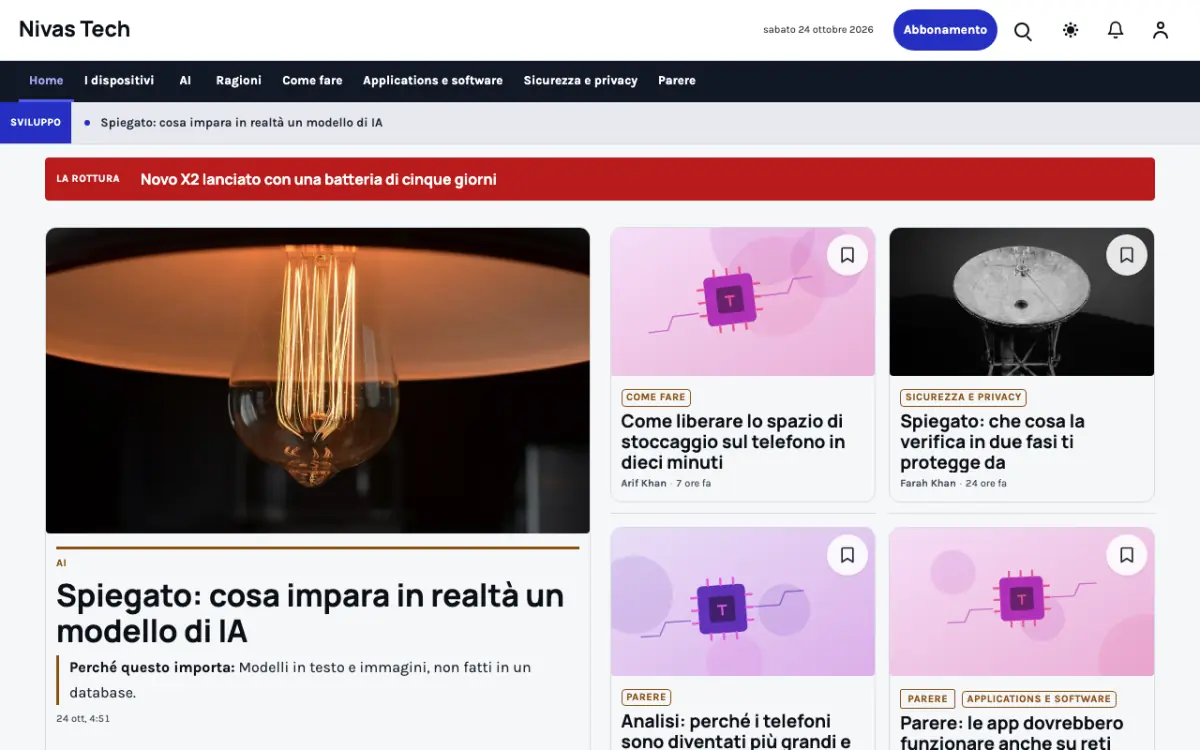1200x750 pixels.
Task: Open chip thumbnail of 'Parere: le app' article
Action: point(1022,602)
